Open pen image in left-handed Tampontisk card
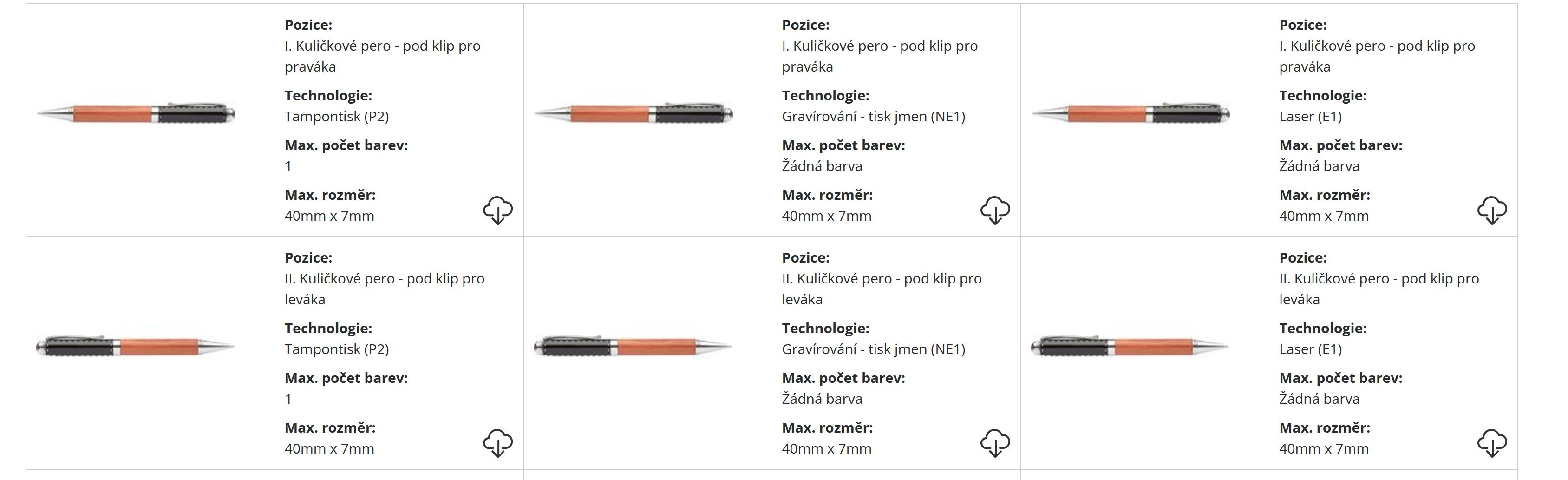This screenshot has height=480, width=1568. 137,347
